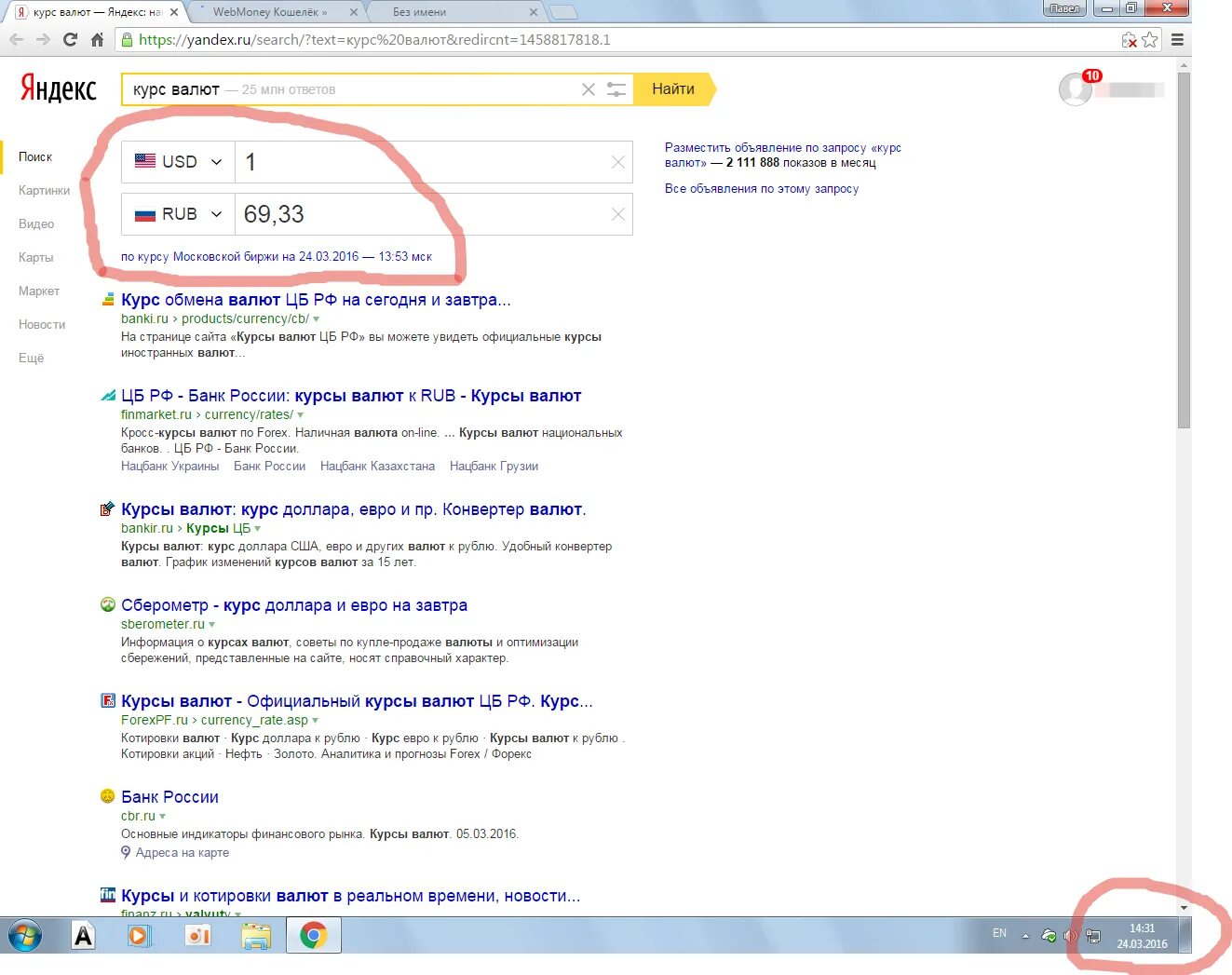Select Картинки in left menu
The width and height of the screenshot is (1232, 975).
45,190
